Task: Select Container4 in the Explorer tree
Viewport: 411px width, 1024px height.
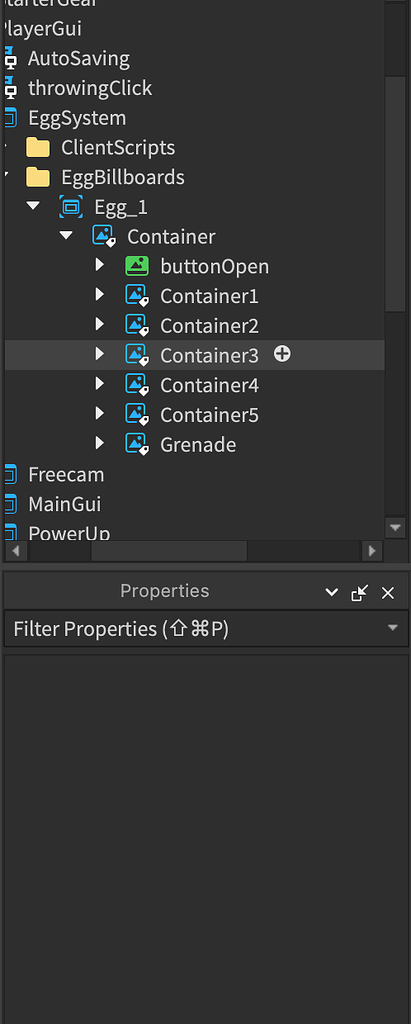Action: point(209,385)
